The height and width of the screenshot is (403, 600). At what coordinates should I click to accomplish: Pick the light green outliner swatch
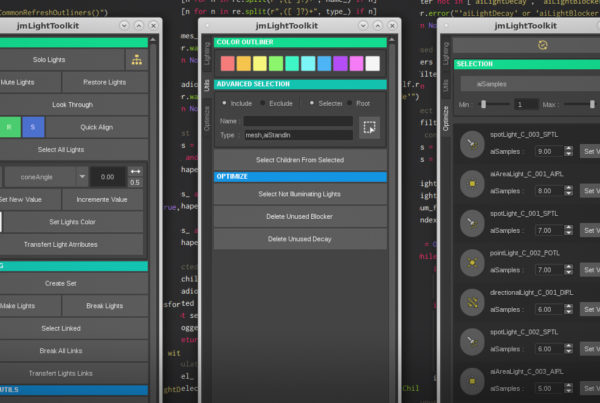pyautogui.click(x=276, y=64)
